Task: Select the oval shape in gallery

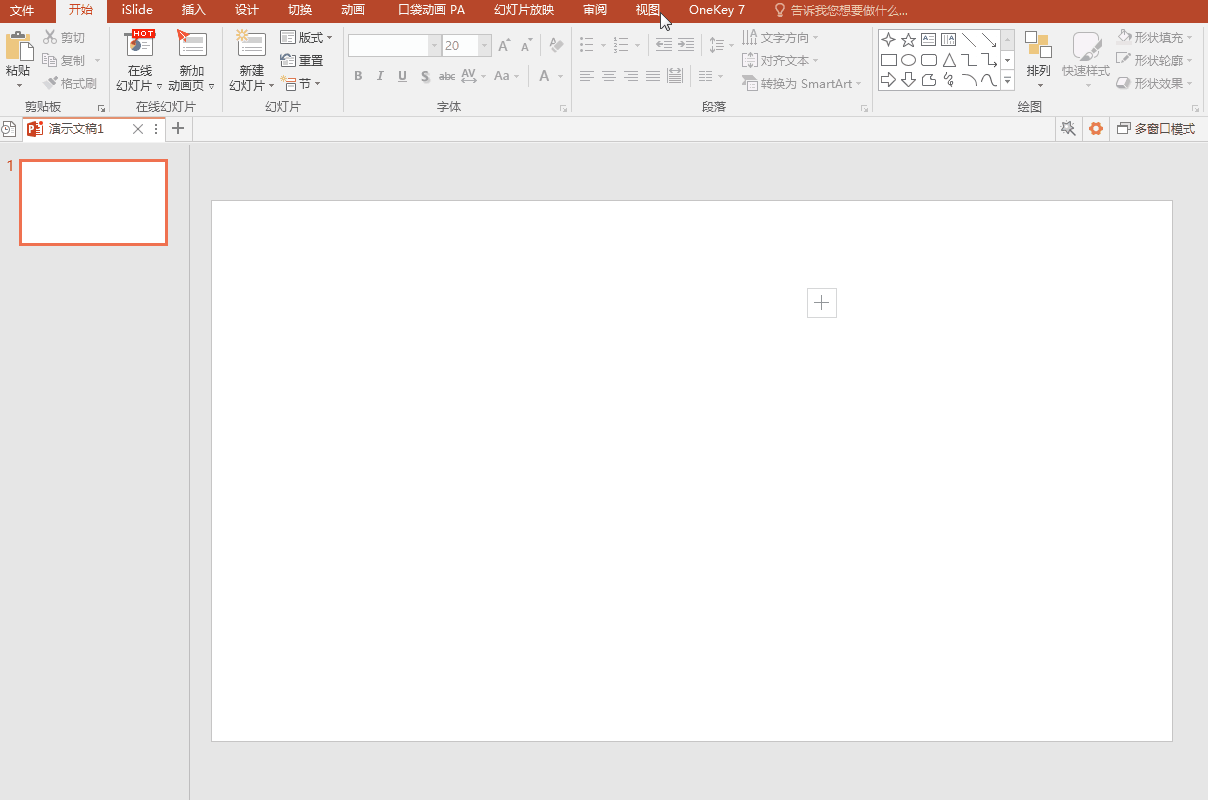Action: [x=908, y=60]
